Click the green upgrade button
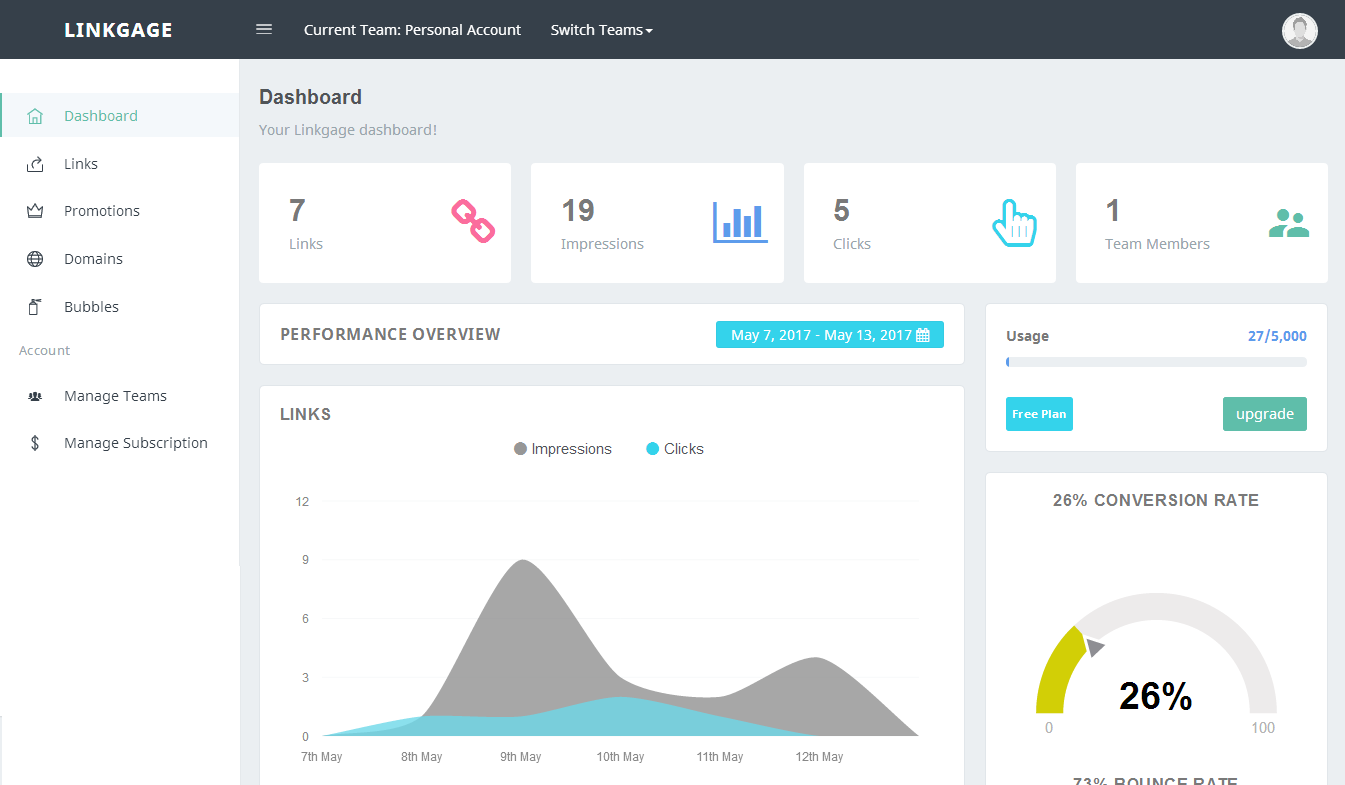 coord(1265,414)
